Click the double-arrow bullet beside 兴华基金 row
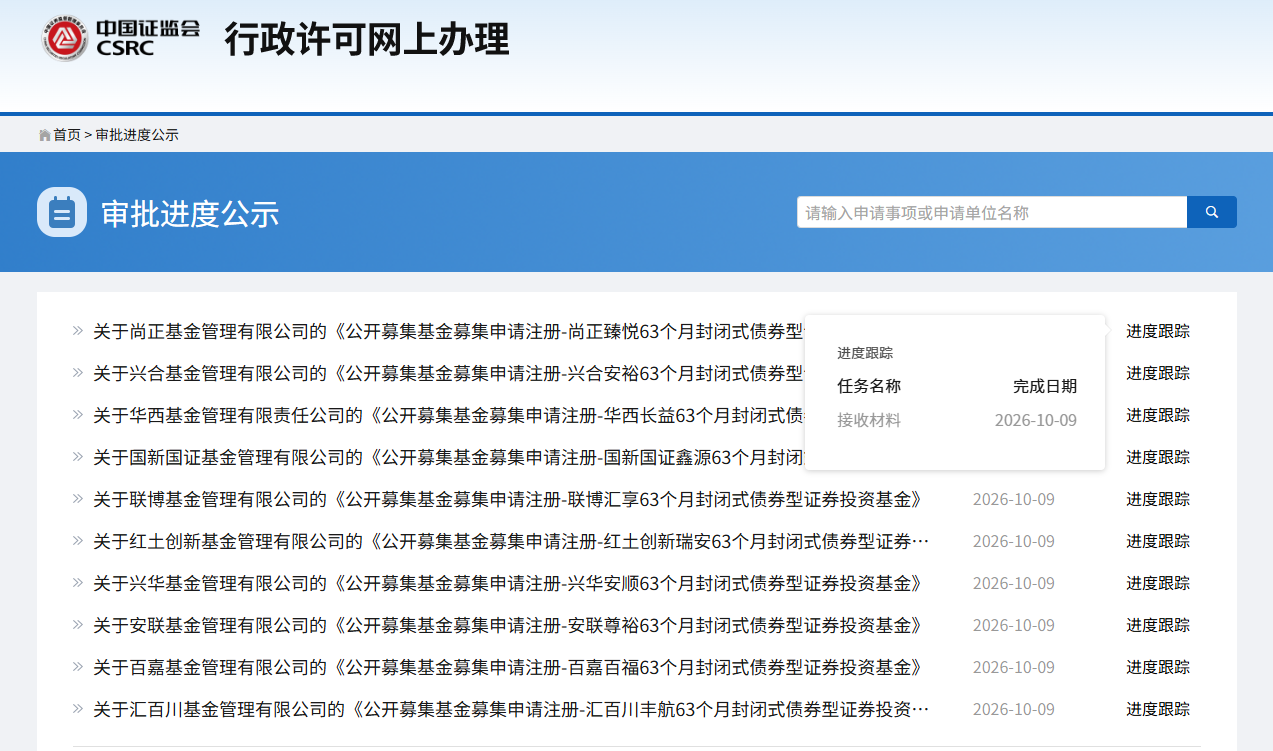The image size is (1273, 751). tap(78, 582)
